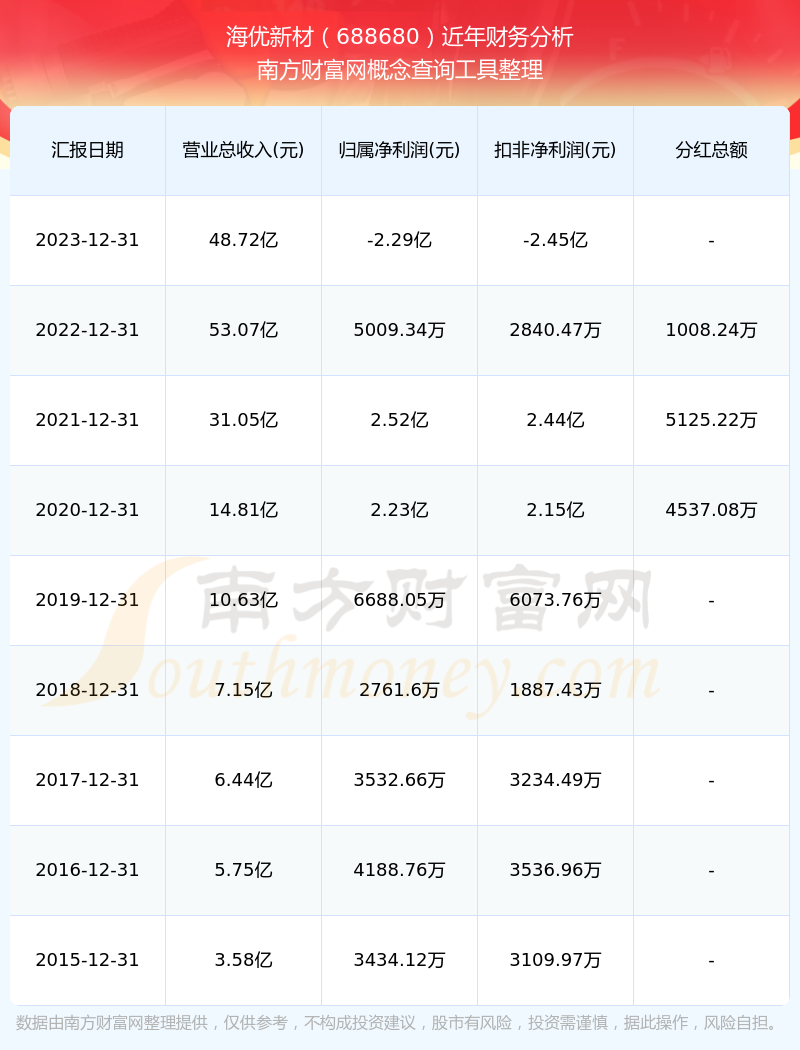Screen dimensions: 800x1050
Task: Select the 6688.05万 net profit cell
Action: click(x=400, y=601)
